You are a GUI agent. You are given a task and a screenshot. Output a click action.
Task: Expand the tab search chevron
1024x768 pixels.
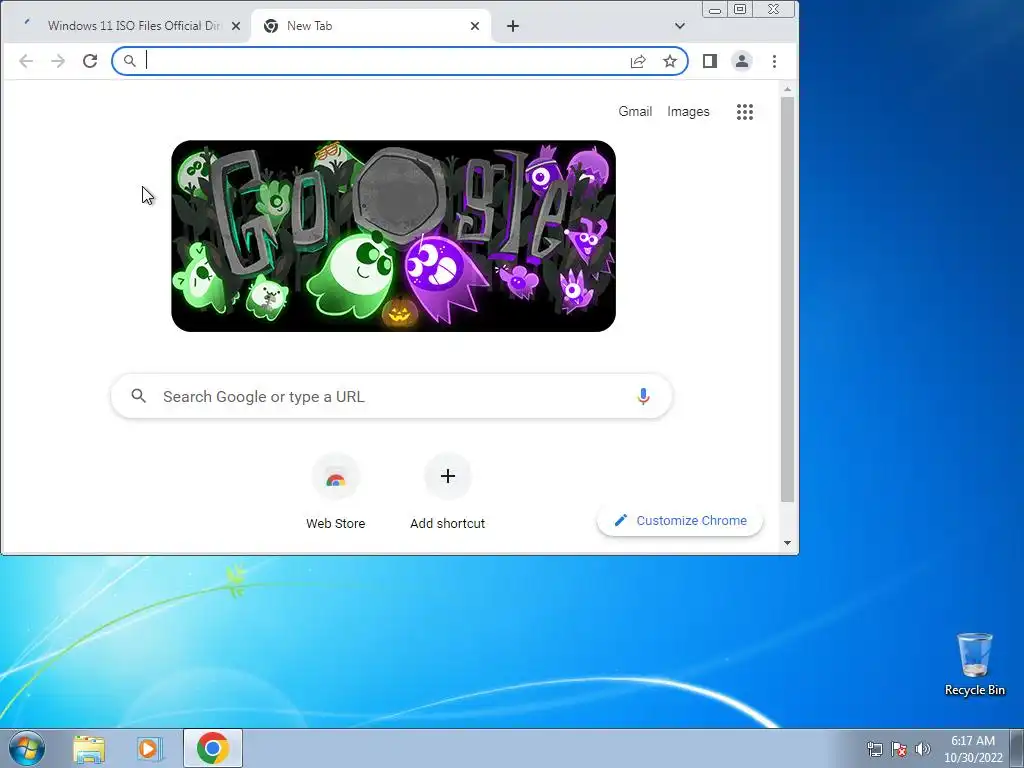click(x=680, y=26)
